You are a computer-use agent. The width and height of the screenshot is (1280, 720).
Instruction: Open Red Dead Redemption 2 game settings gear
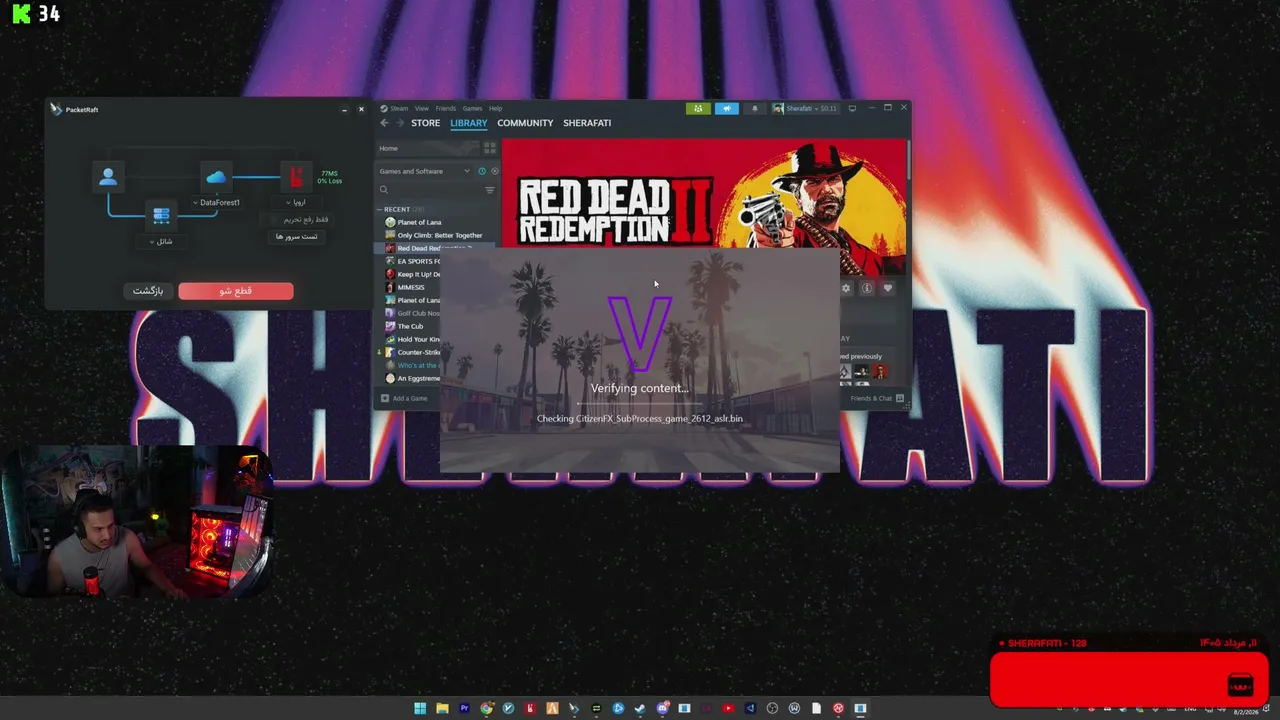pos(846,288)
